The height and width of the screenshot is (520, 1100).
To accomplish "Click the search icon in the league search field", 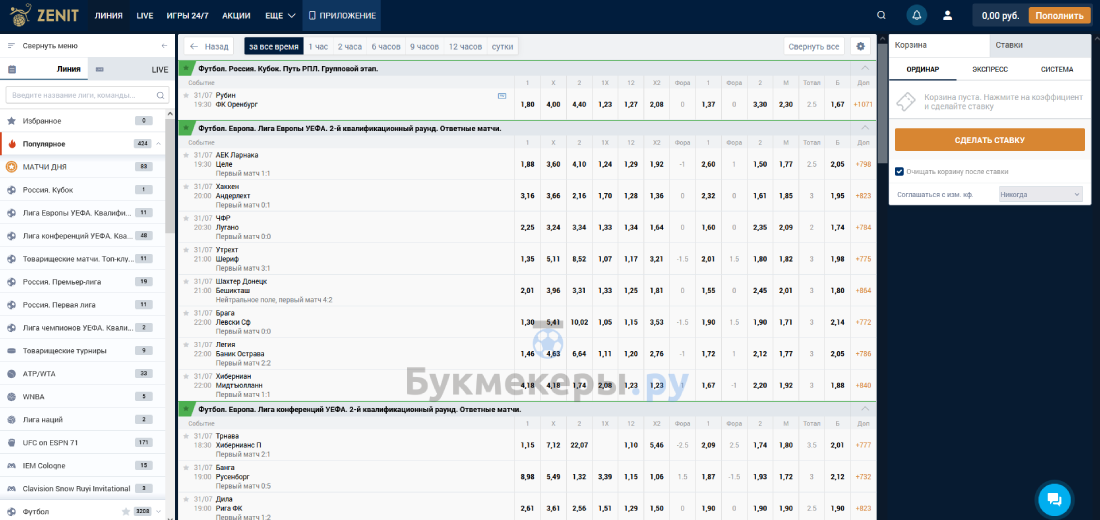I will [161, 95].
